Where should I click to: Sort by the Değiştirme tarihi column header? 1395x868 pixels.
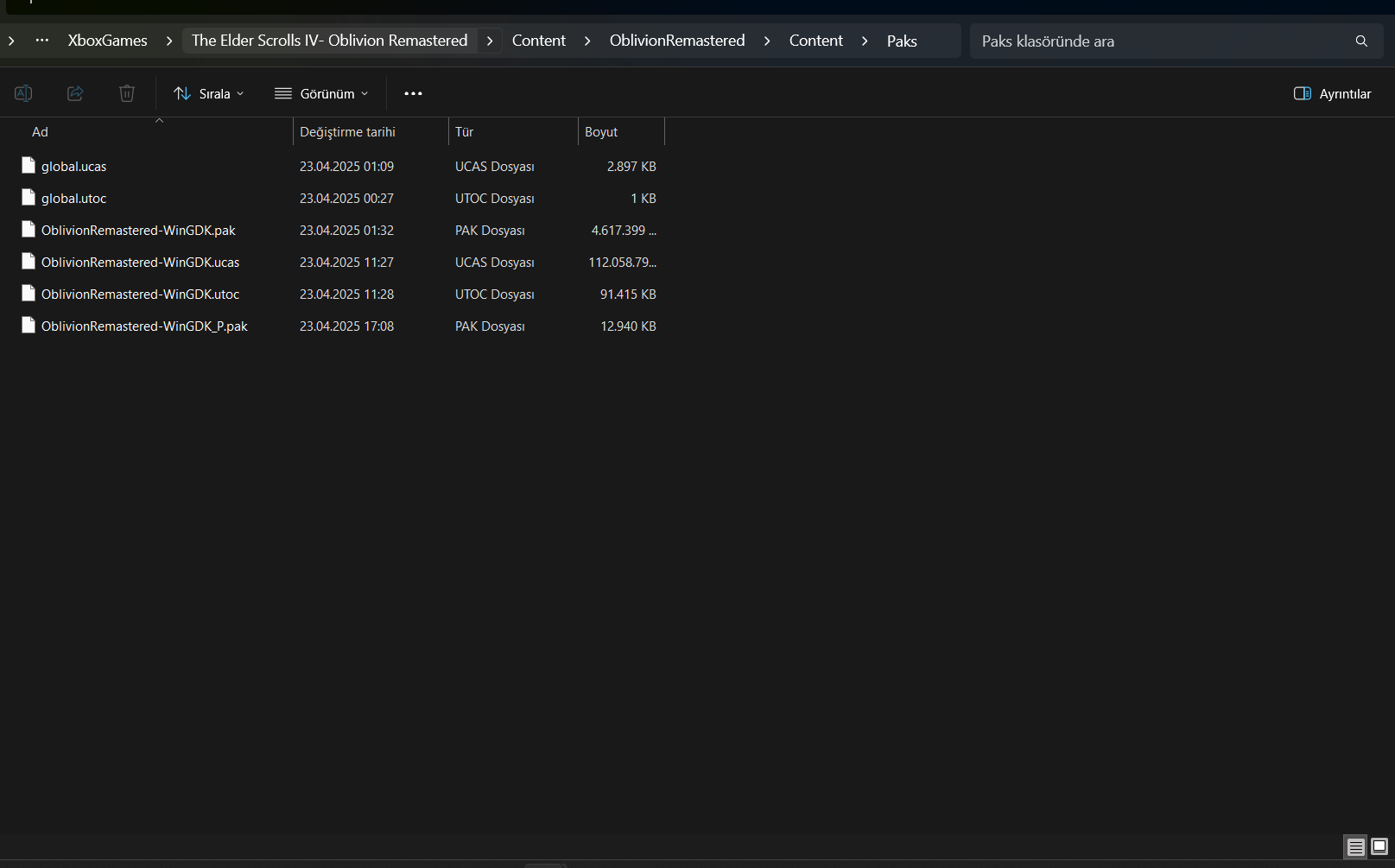[x=371, y=131]
